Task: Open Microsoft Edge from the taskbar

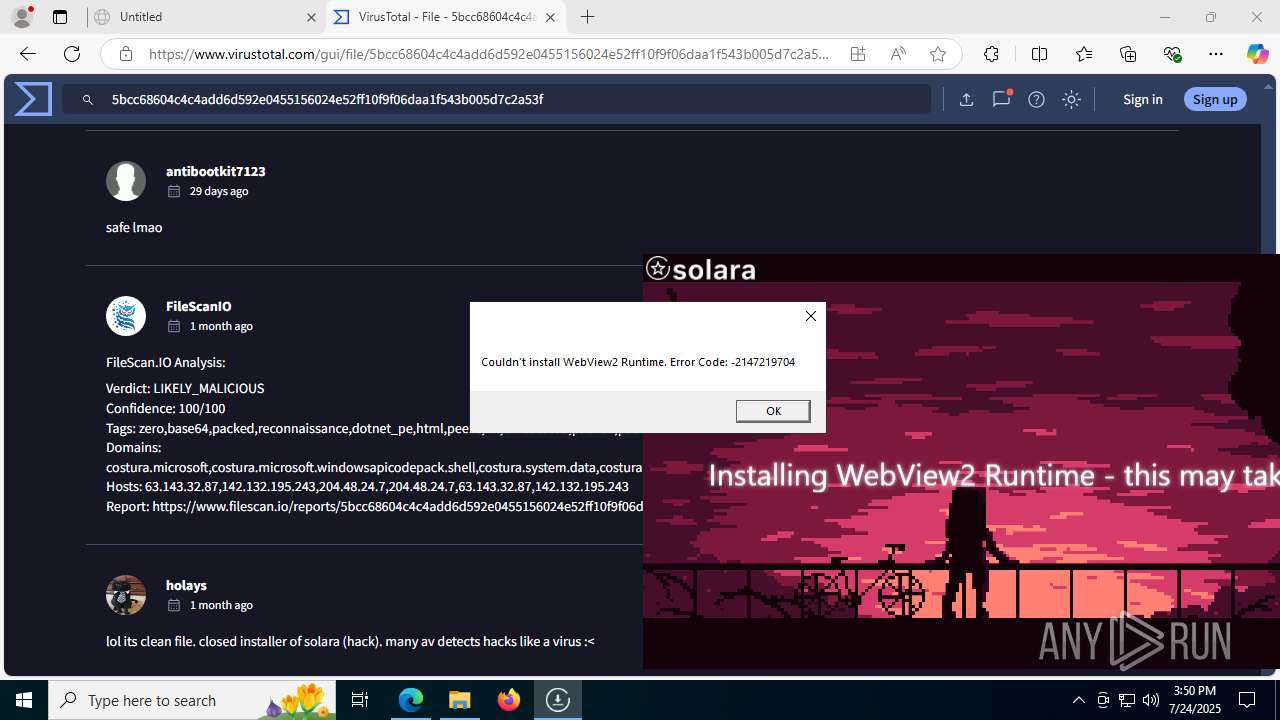Action: (x=411, y=700)
